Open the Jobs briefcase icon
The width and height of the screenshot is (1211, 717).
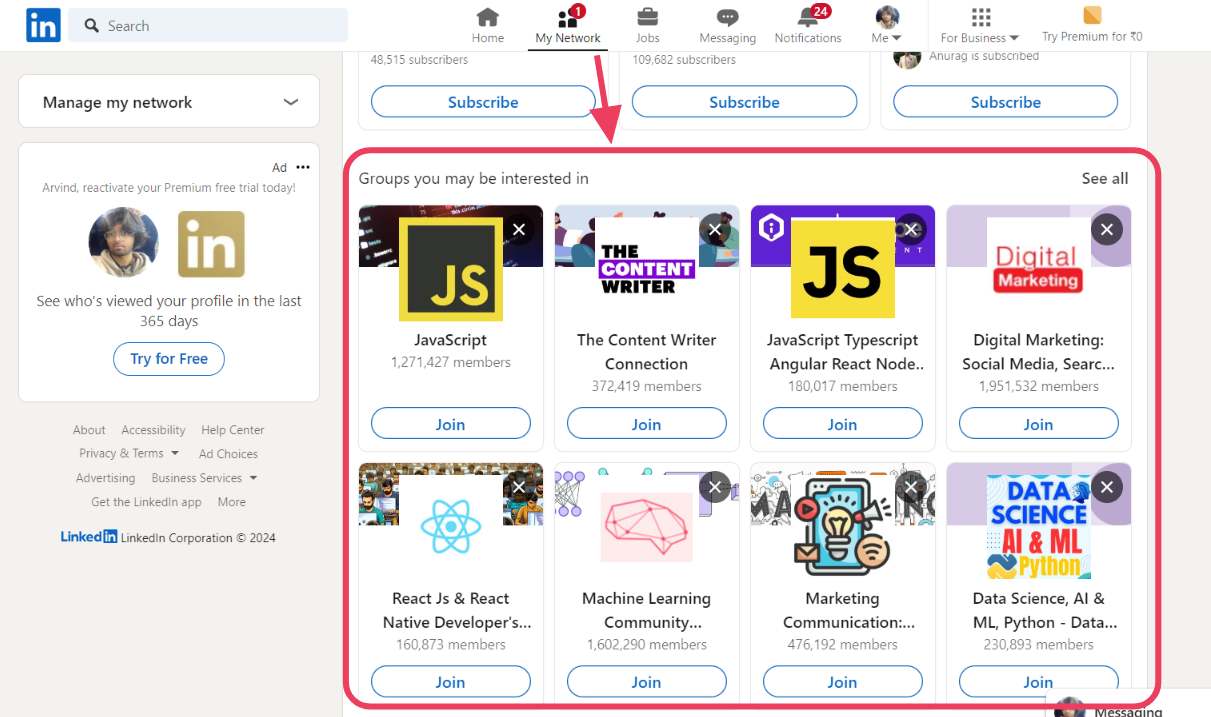point(647,17)
